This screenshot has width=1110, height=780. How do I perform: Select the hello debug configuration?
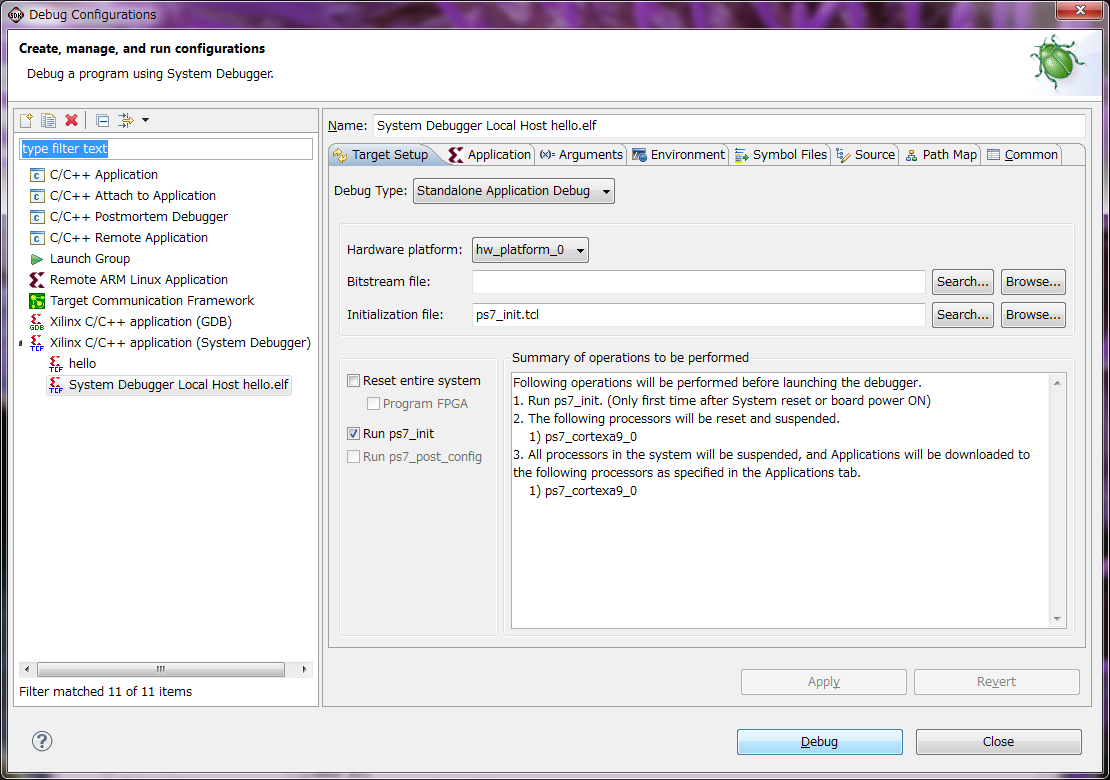point(82,364)
